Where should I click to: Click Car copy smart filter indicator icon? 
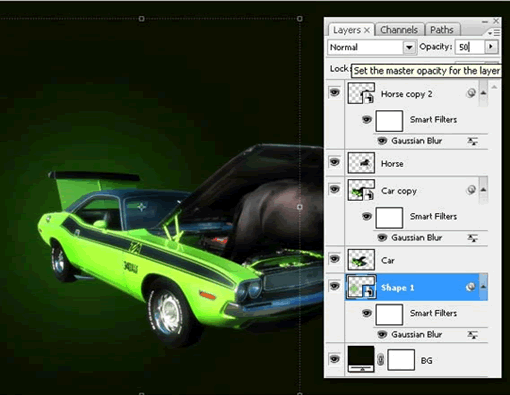click(471, 190)
